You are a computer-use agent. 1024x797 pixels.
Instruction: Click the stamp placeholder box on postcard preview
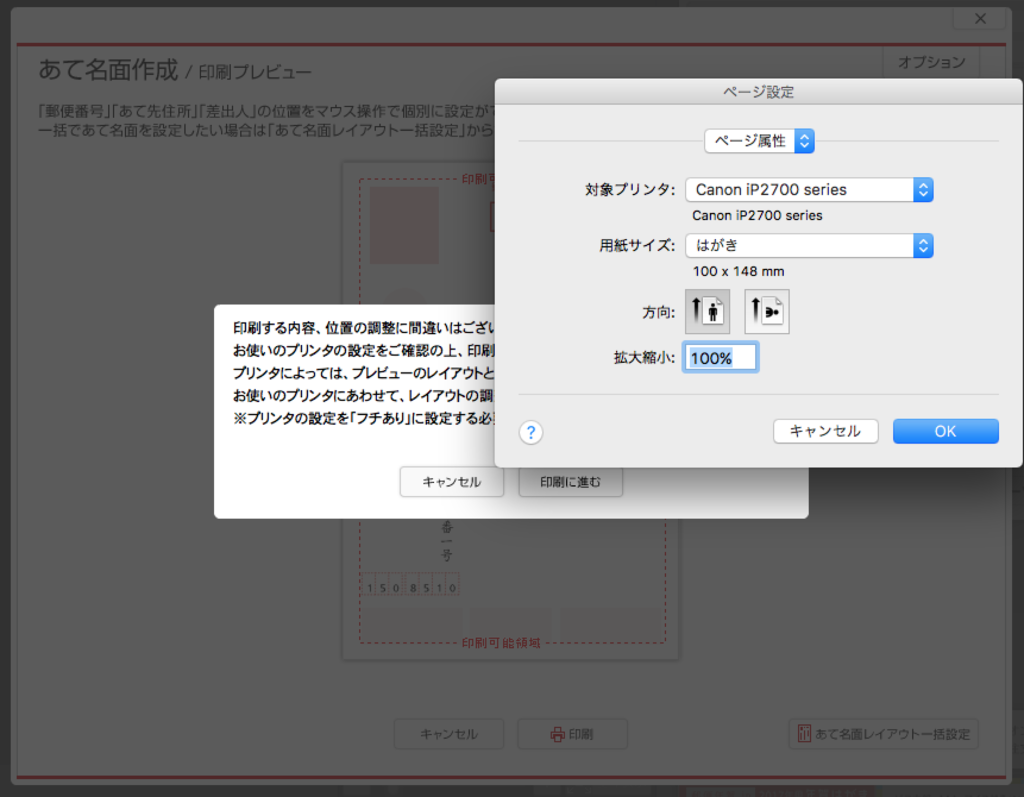(x=404, y=225)
